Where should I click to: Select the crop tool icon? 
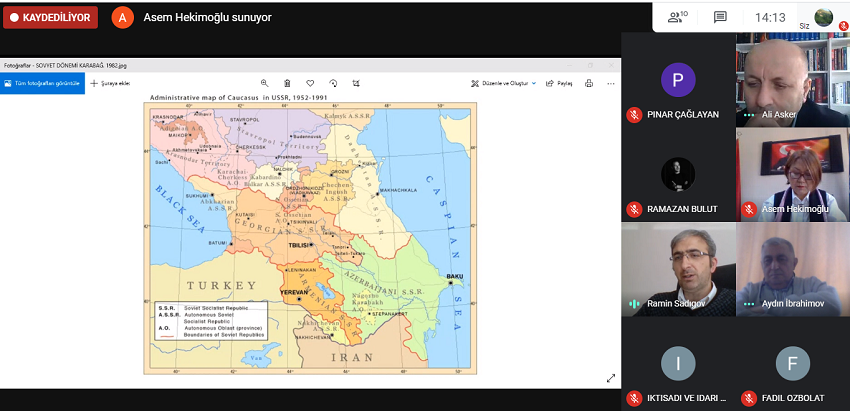[356, 83]
